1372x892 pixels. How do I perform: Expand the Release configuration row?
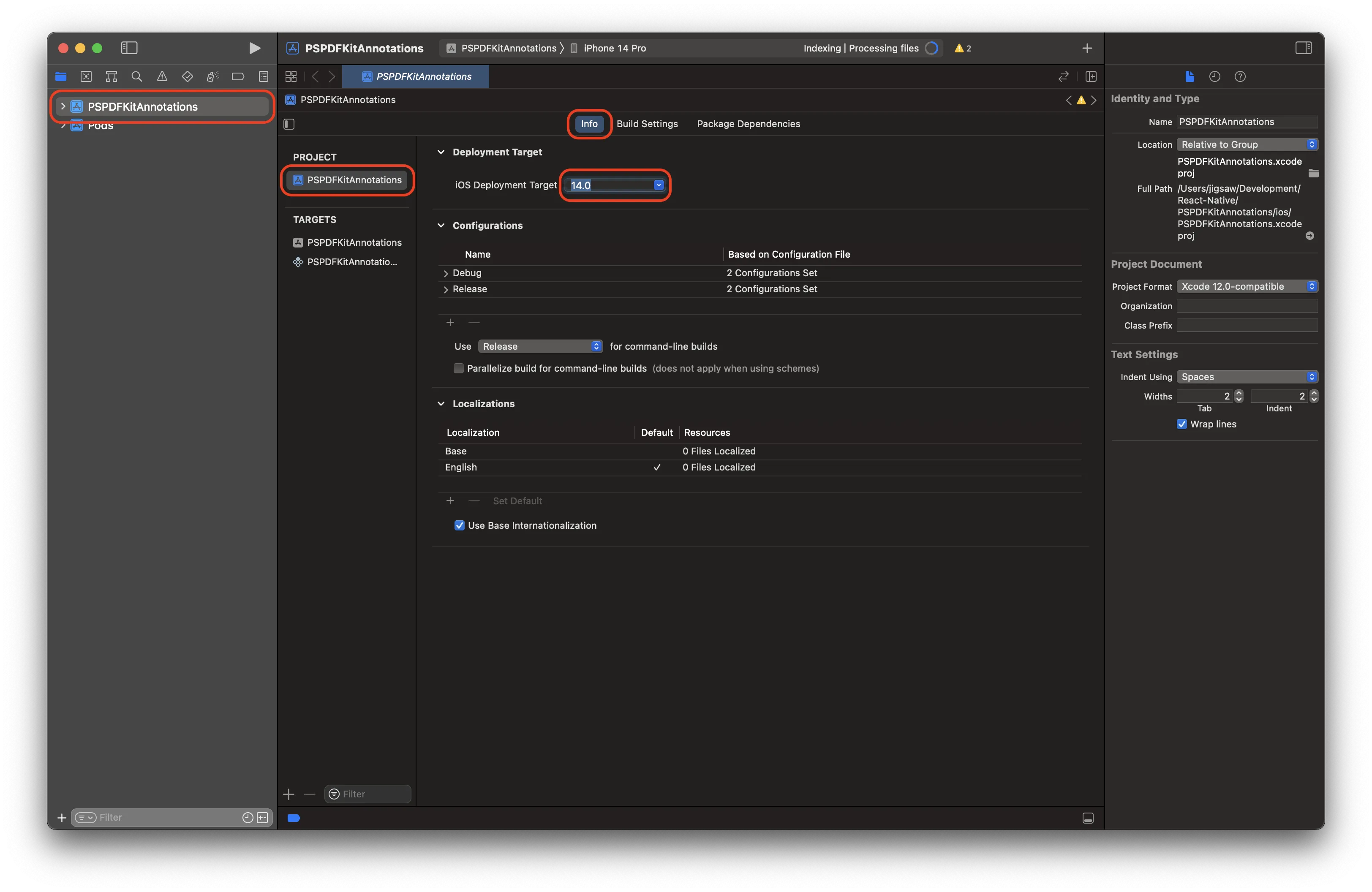pyautogui.click(x=446, y=289)
